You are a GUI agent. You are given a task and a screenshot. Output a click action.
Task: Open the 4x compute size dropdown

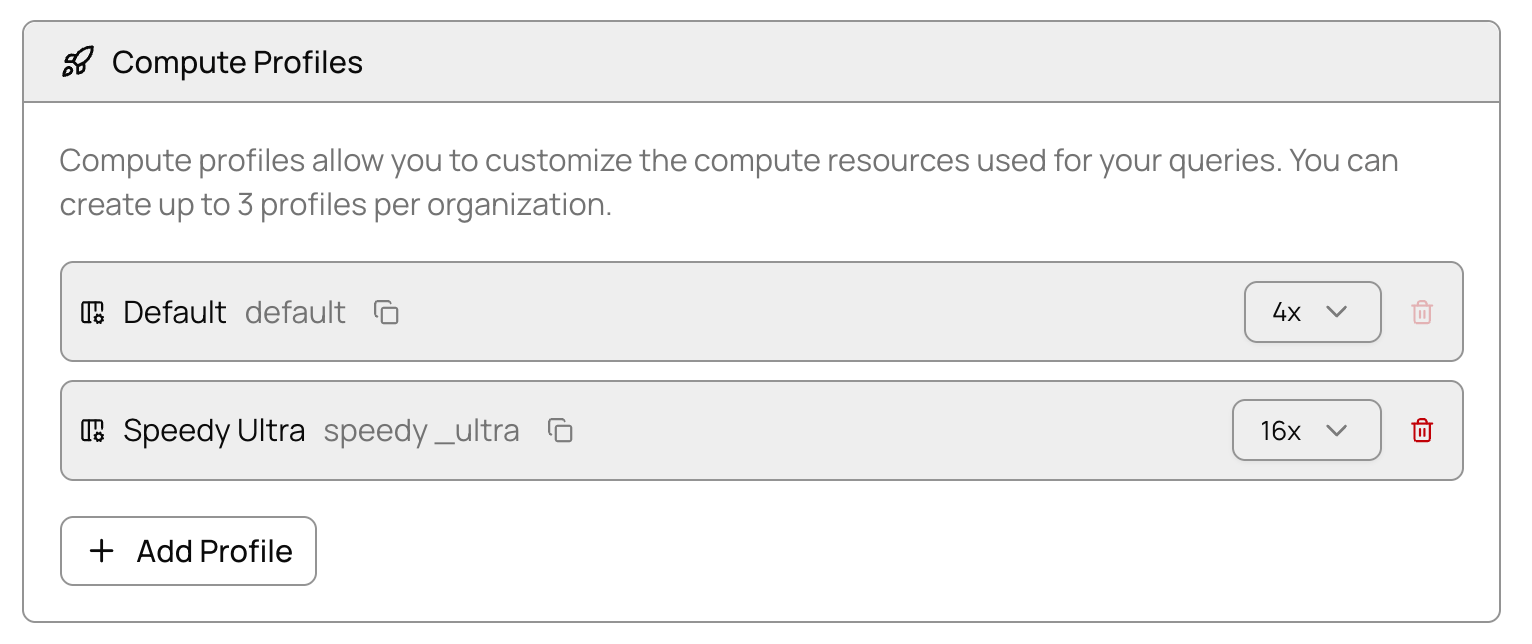coord(1311,312)
